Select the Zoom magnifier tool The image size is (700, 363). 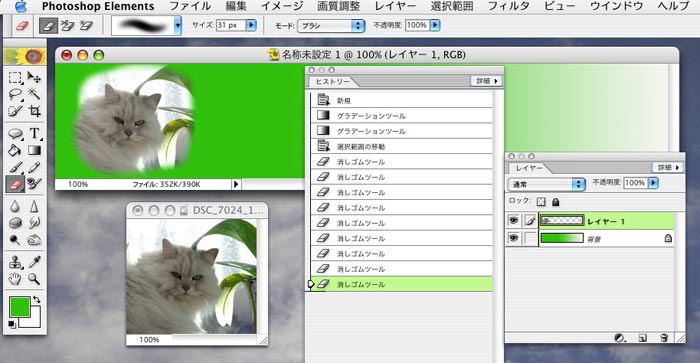(x=34, y=279)
